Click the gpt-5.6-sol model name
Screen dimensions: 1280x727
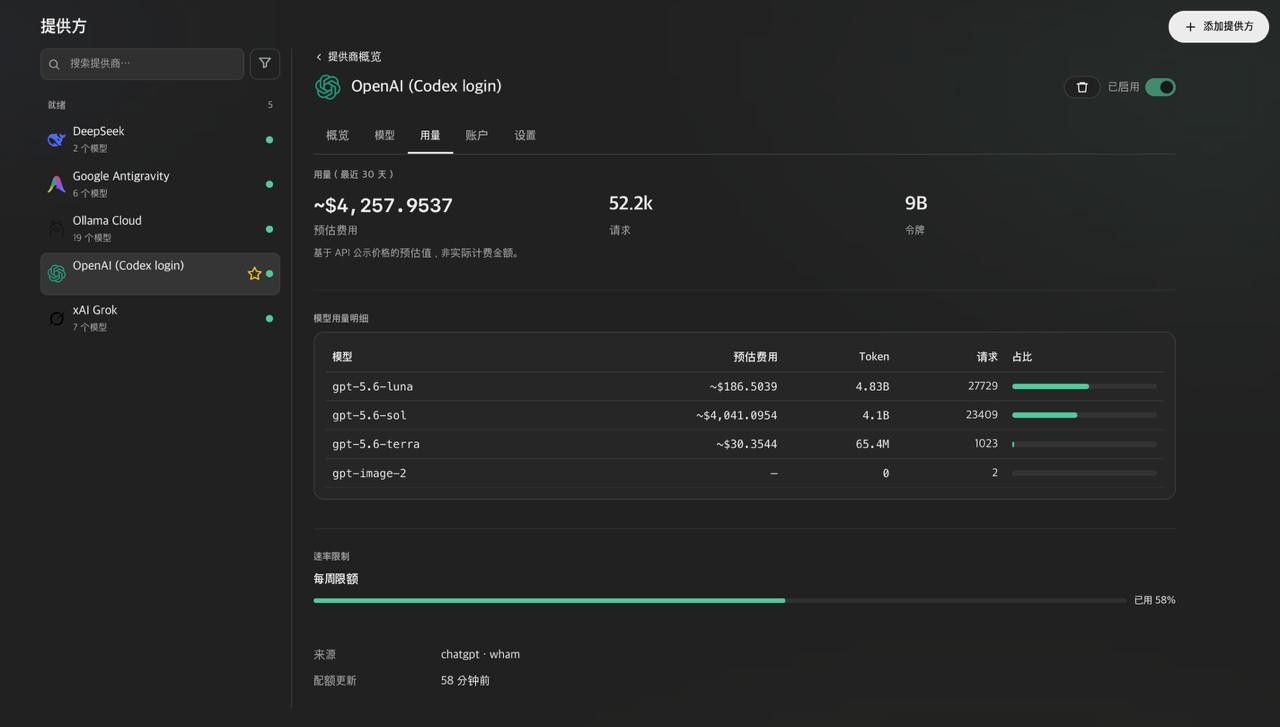coord(369,415)
